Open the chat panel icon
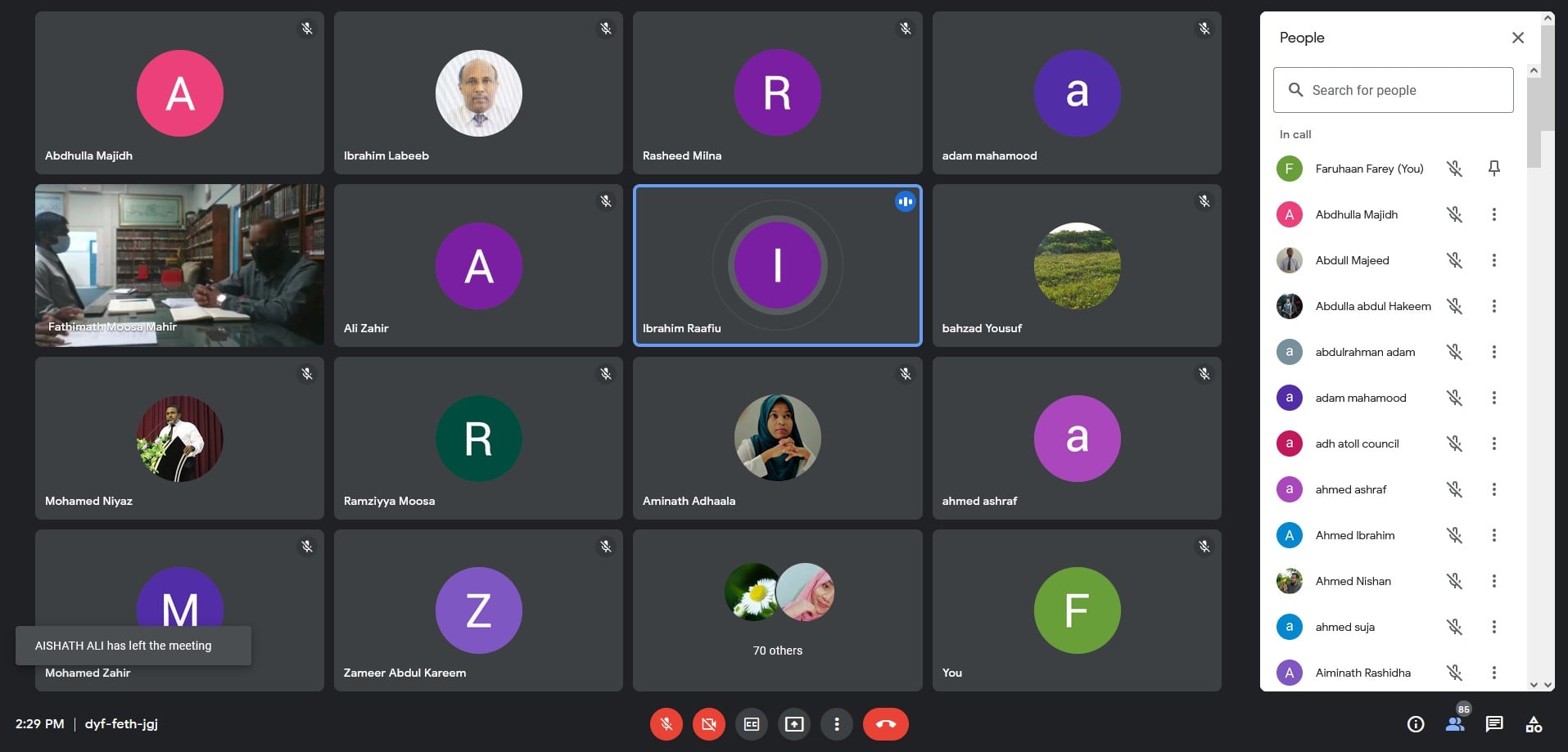1568x752 pixels. 1494,724
